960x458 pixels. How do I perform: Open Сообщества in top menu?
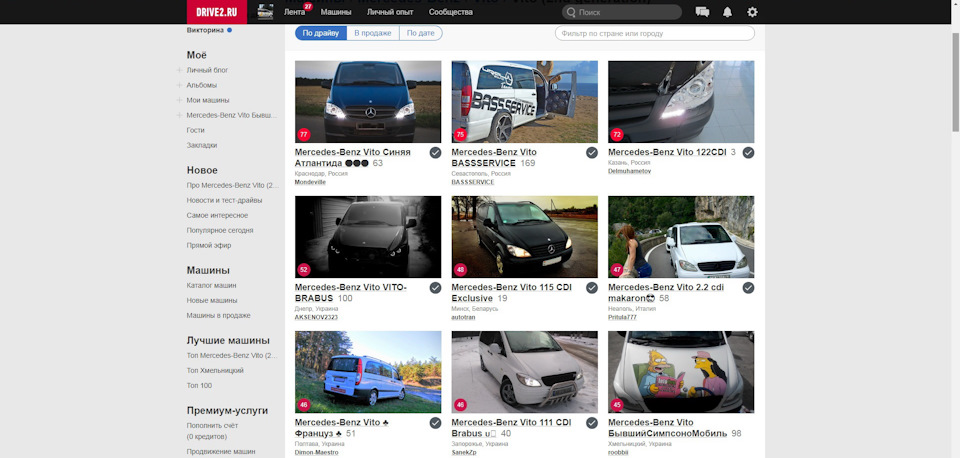(451, 12)
